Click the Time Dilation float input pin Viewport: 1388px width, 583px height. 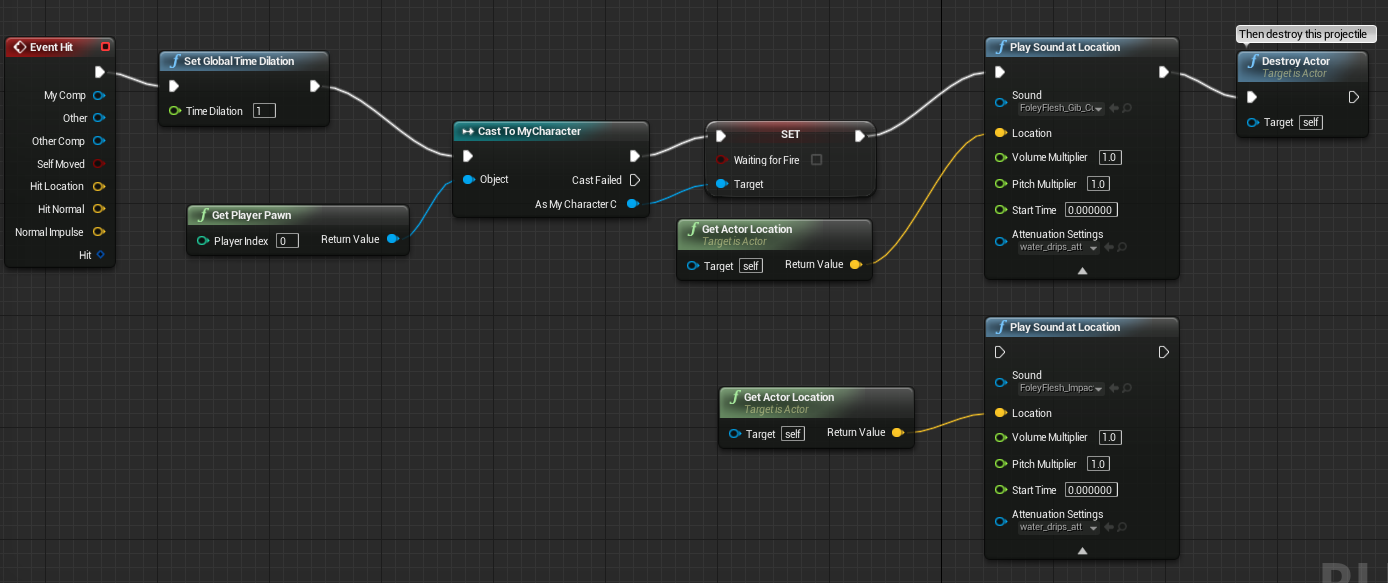pyautogui.click(x=175, y=111)
